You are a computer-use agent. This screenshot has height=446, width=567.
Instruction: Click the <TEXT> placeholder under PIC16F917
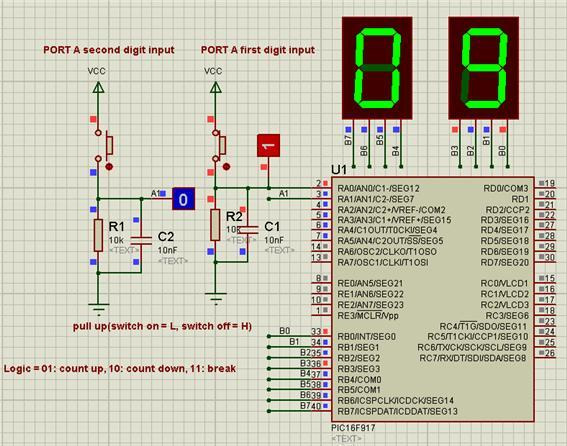tap(346, 438)
